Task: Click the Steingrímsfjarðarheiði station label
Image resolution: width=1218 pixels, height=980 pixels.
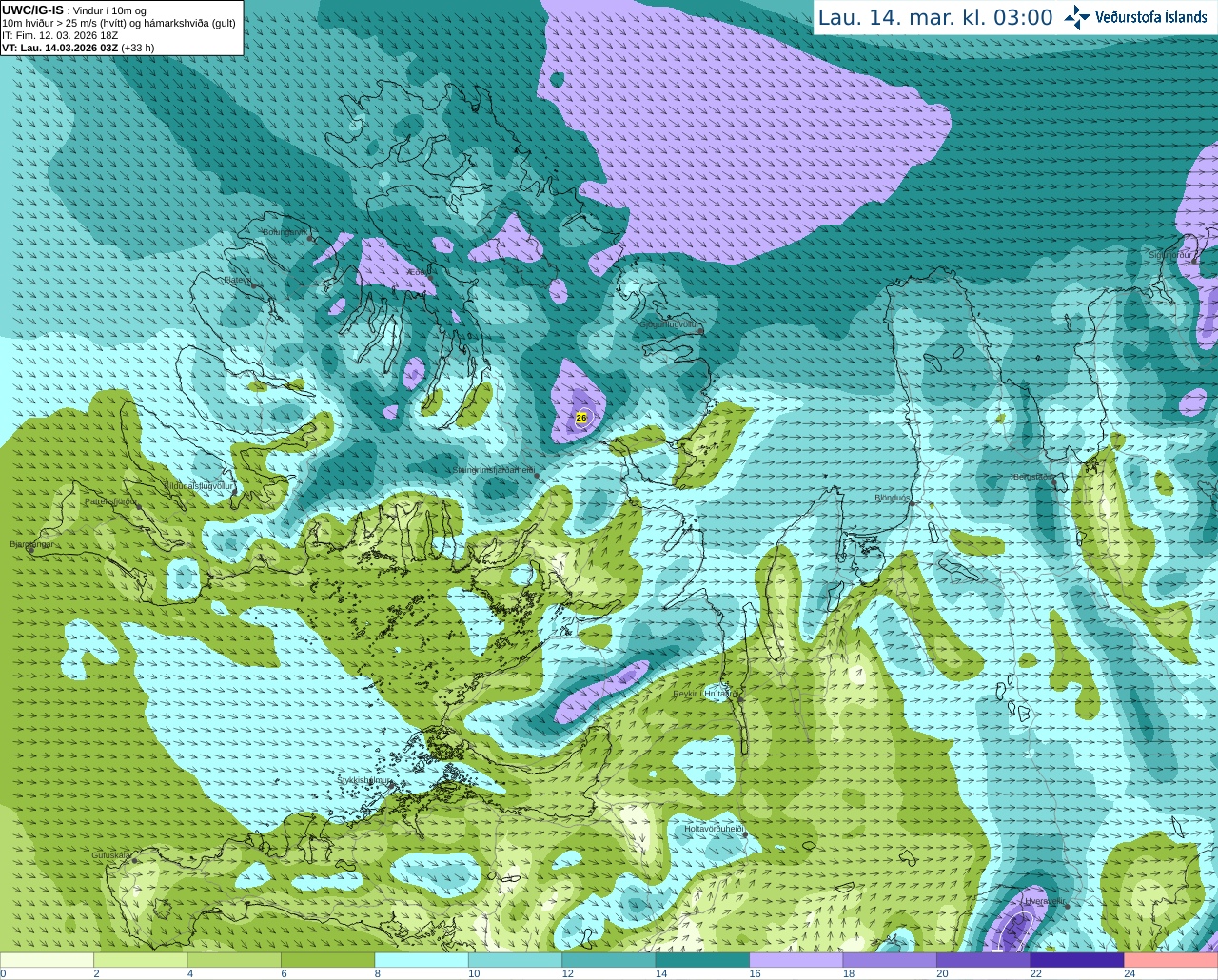Action: coord(493,470)
